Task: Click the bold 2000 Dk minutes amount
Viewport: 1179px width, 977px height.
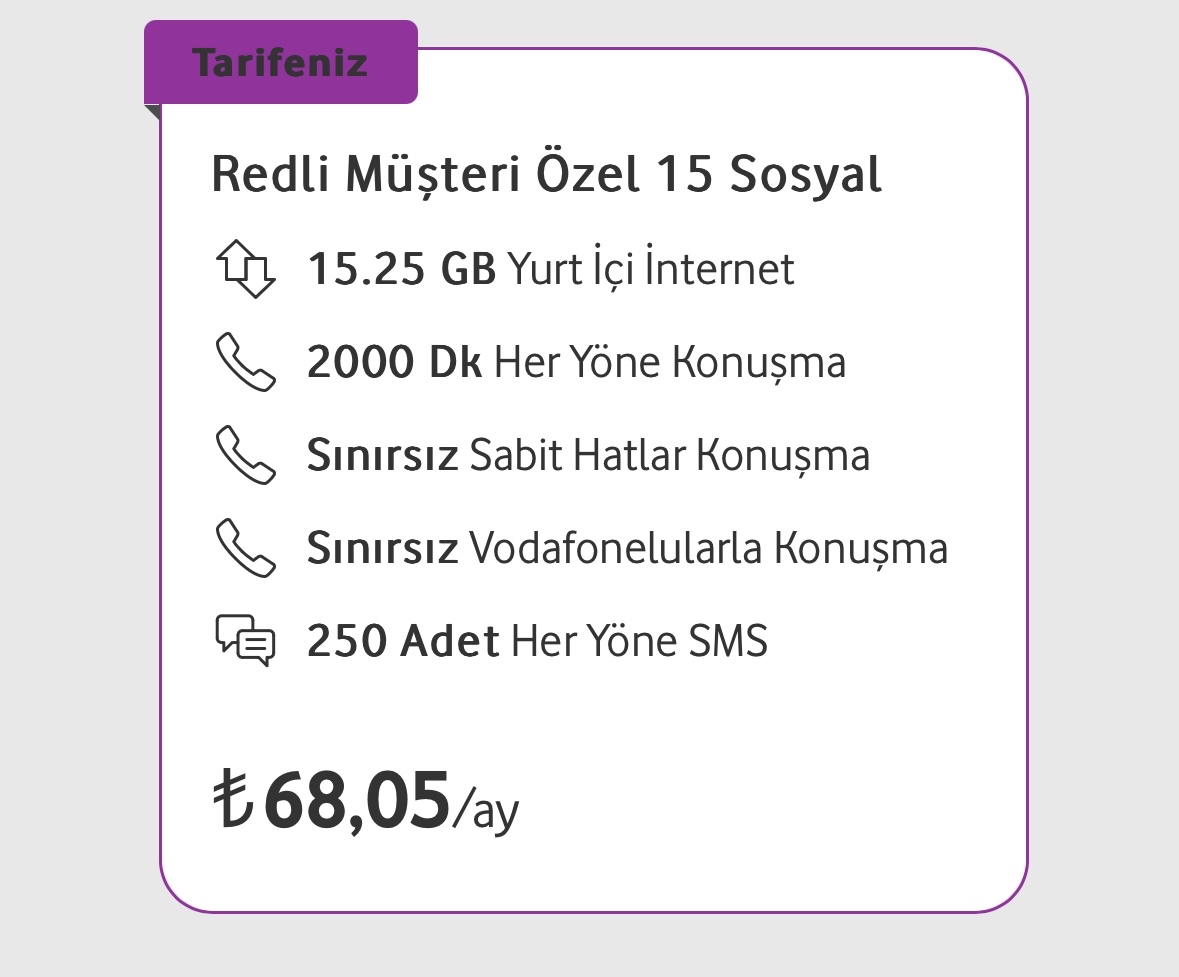Action: [395, 362]
